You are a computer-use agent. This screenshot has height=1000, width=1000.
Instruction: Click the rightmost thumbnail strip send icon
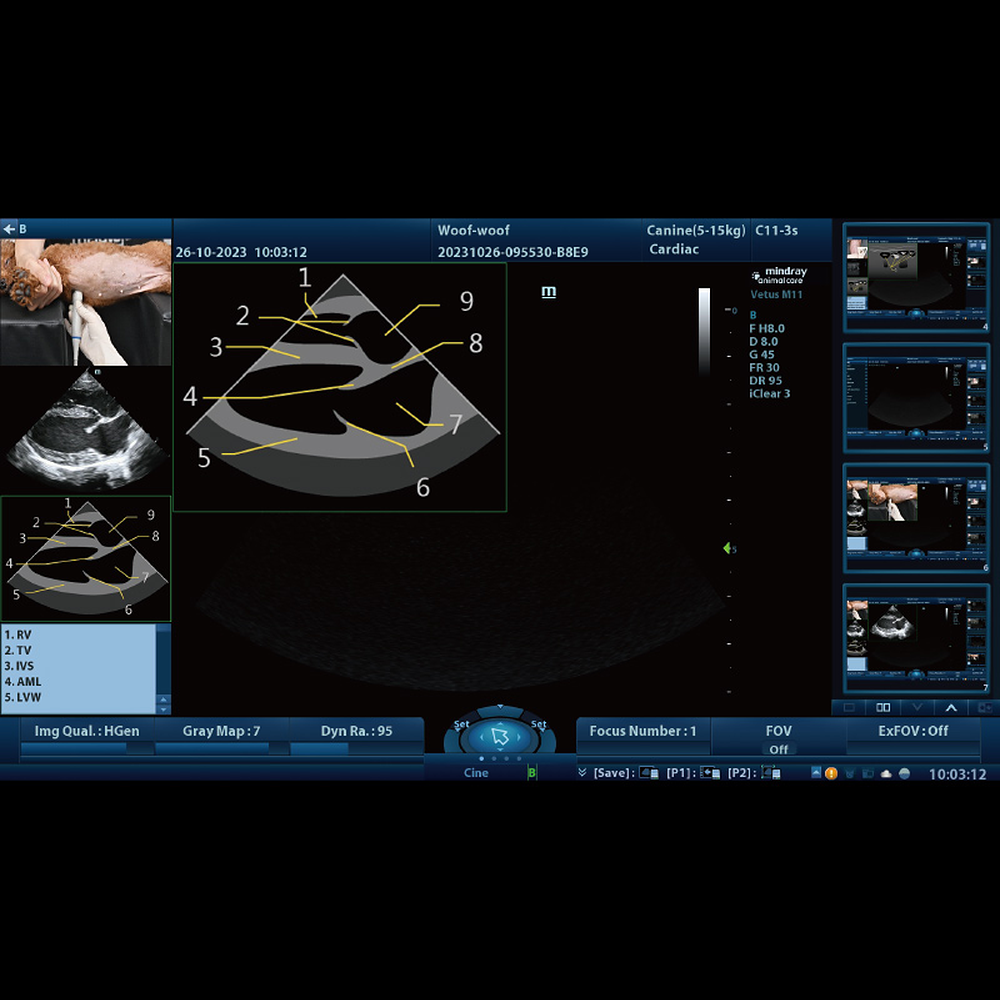click(x=984, y=707)
